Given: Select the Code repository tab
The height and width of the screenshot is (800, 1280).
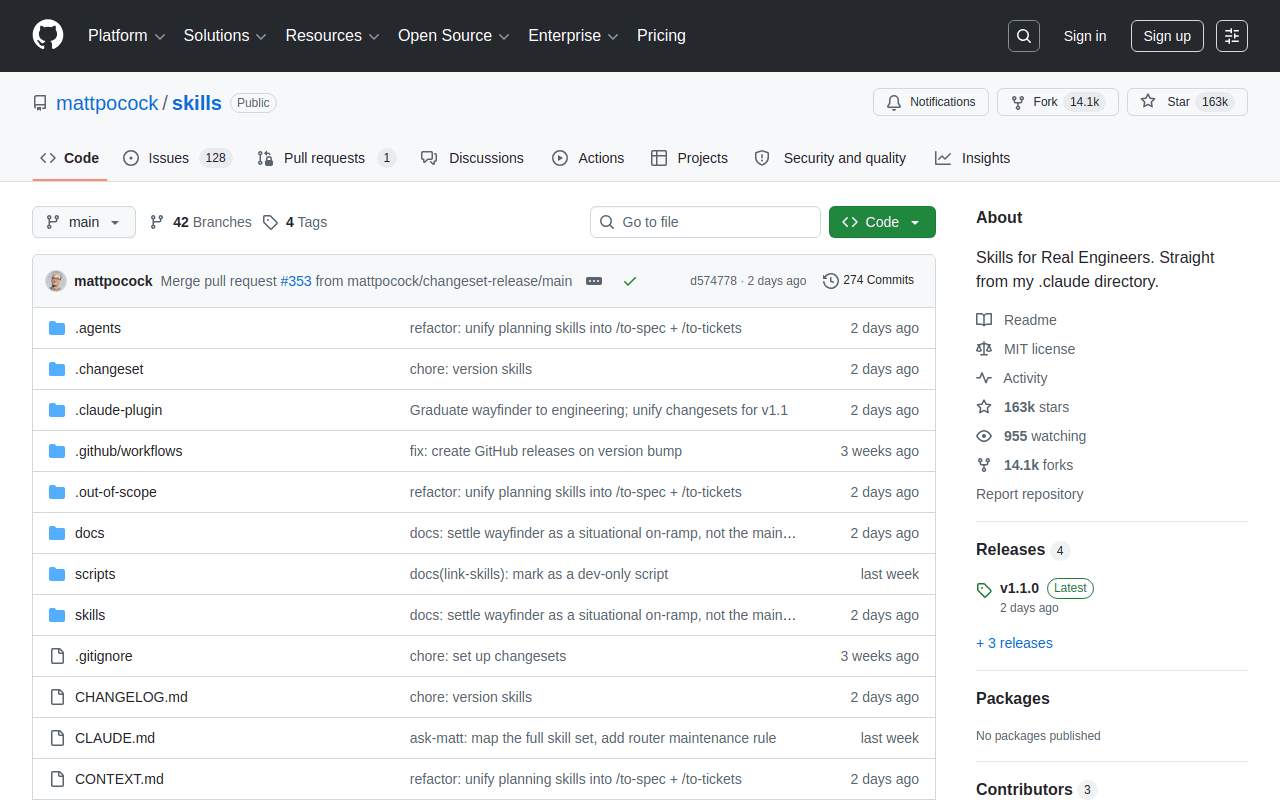Looking at the screenshot, I should point(70,158).
